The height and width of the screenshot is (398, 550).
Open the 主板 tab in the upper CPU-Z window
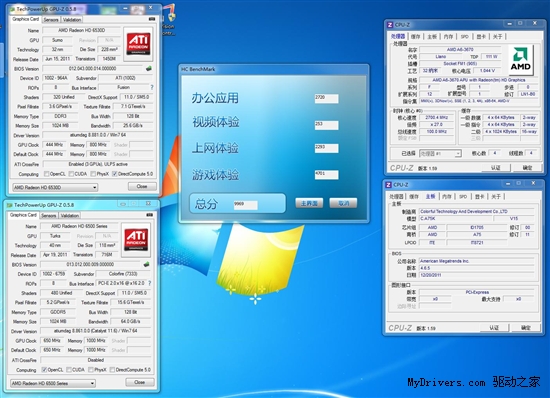point(432,36)
